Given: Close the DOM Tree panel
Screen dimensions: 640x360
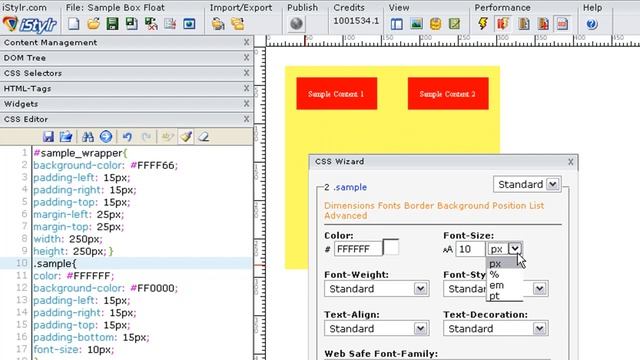Looking at the screenshot, I should click(246, 58).
